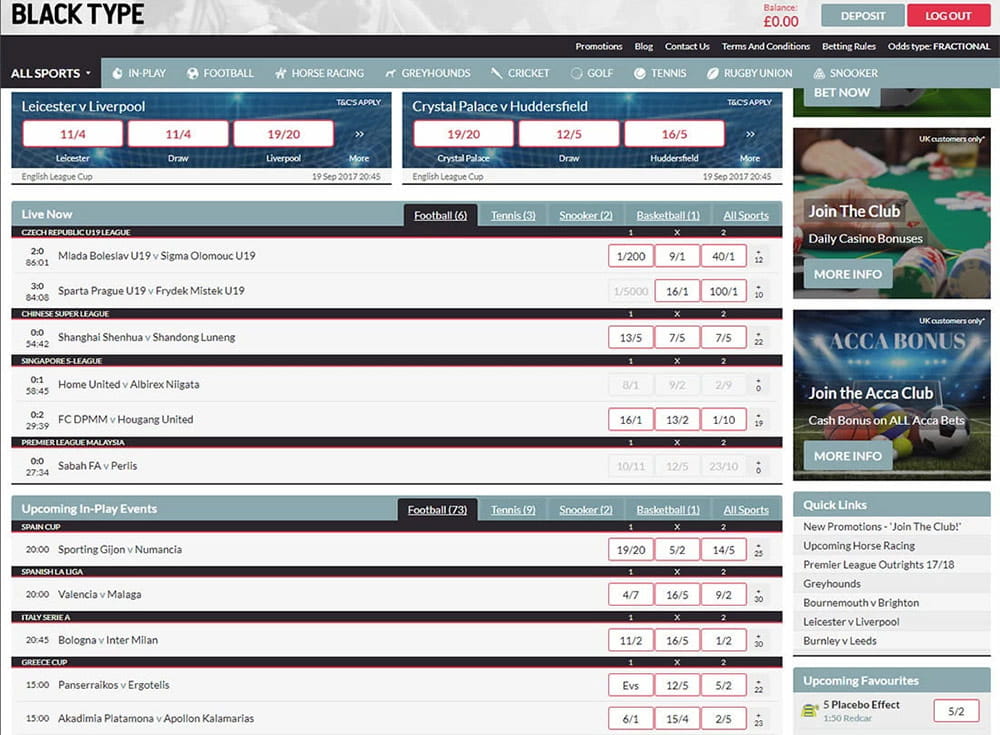
Task: Expand extra markets for Valencia v Malaga
Action: pos(758,595)
